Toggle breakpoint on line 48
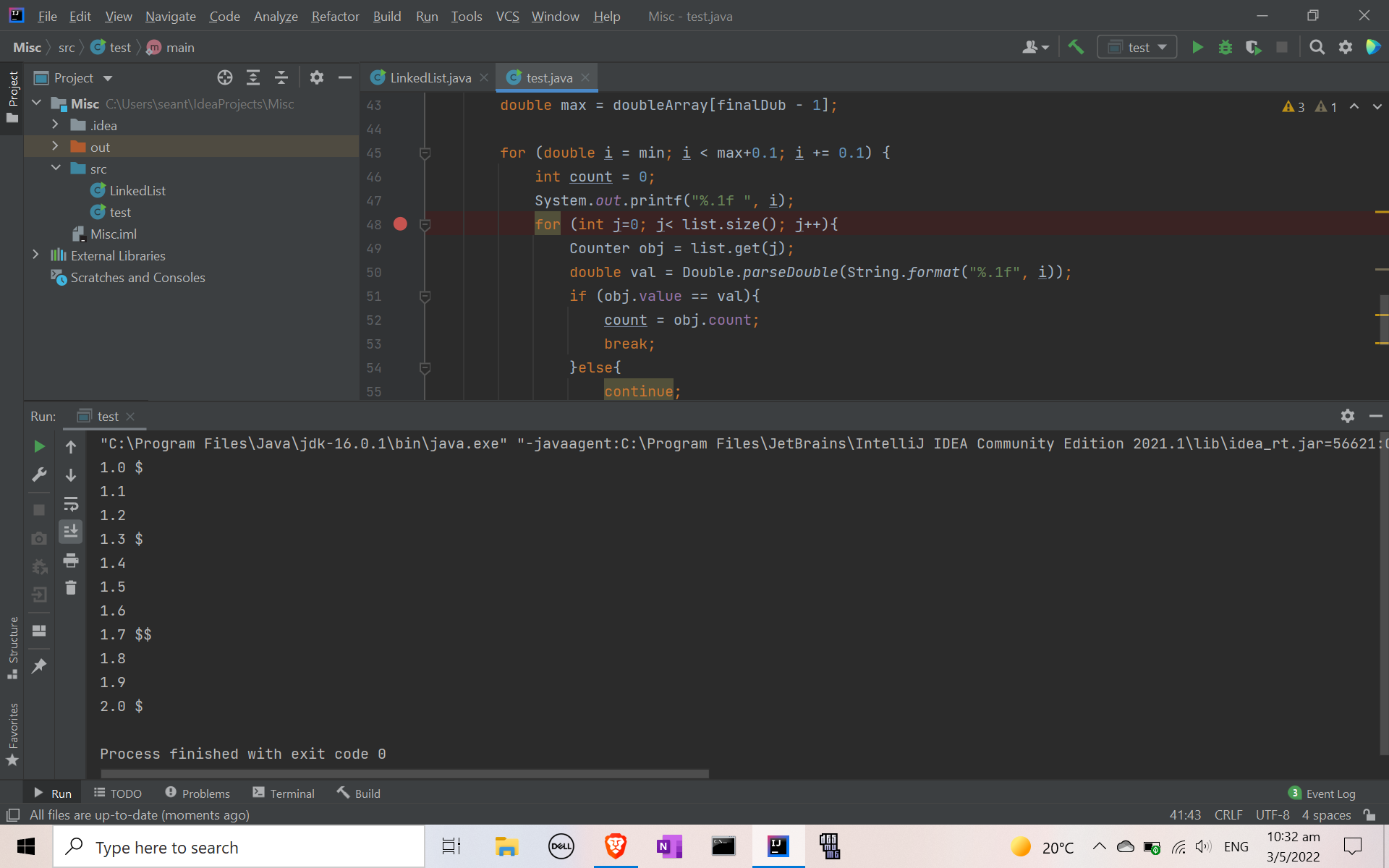Viewport: 1389px width, 868px height. (399, 224)
